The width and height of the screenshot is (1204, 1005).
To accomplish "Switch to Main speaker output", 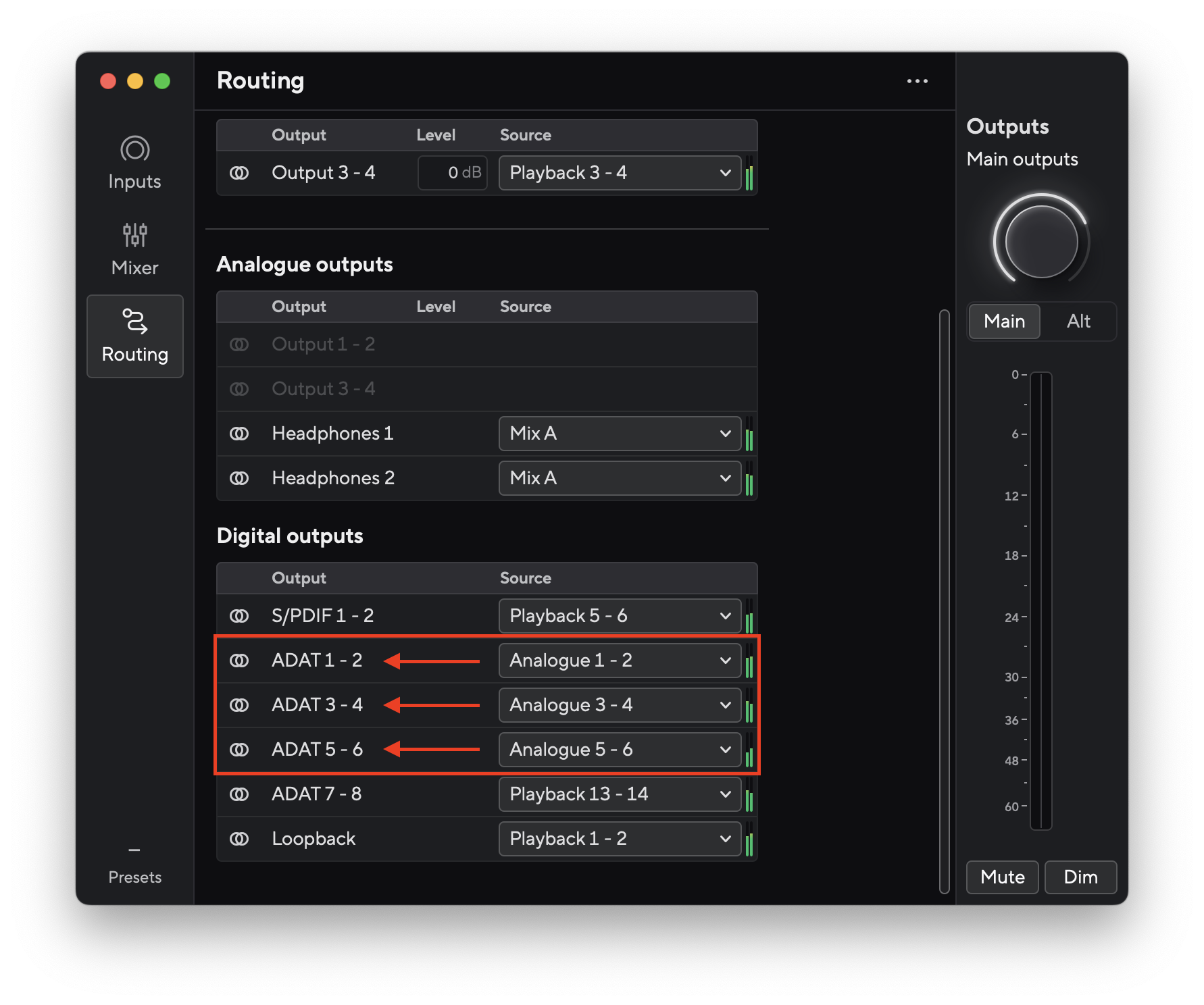I will click(x=1004, y=321).
